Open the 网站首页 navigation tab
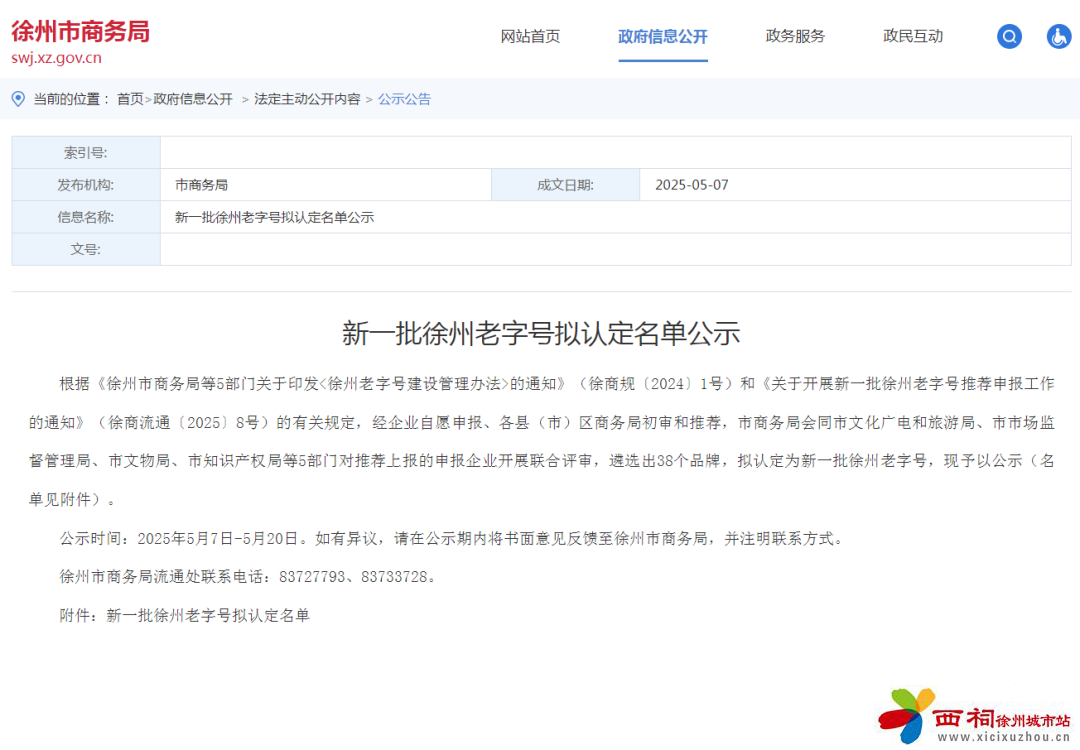The image size is (1080, 750). coord(530,37)
